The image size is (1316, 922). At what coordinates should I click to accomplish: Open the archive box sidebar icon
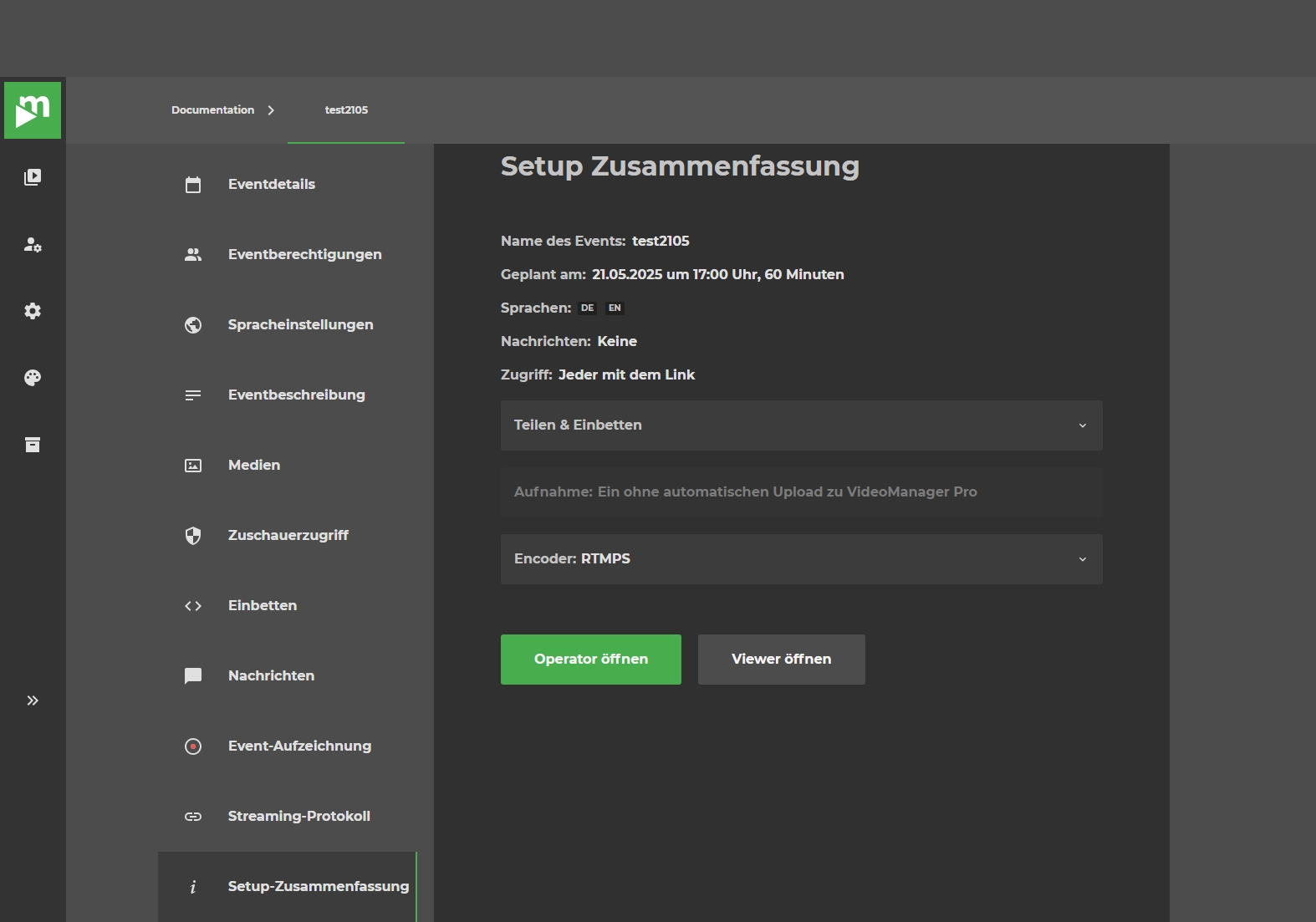(x=33, y=445)
